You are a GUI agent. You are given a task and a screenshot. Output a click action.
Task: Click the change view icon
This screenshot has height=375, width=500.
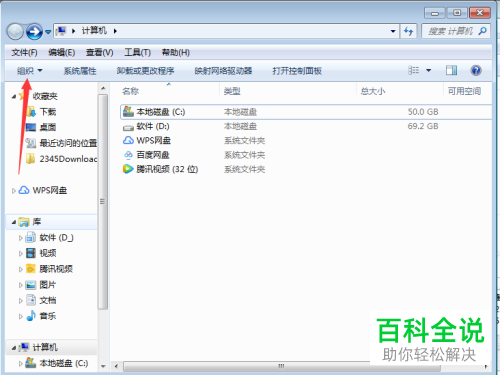pos(414,70)
